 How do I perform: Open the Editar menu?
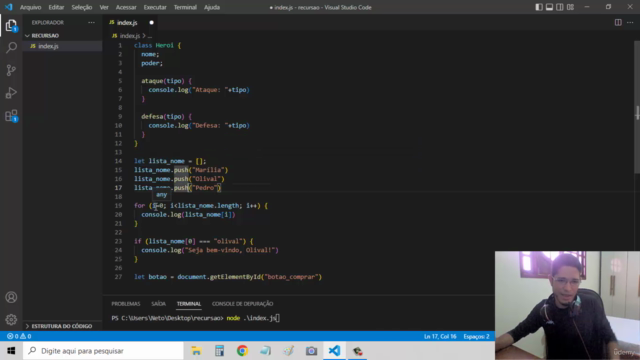56,7
